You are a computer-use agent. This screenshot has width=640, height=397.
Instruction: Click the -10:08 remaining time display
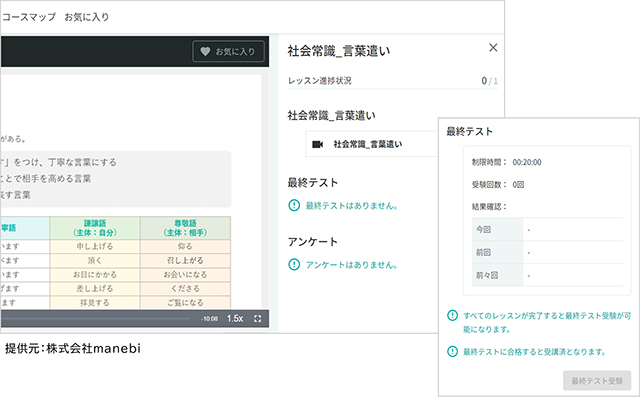(209, 319)
